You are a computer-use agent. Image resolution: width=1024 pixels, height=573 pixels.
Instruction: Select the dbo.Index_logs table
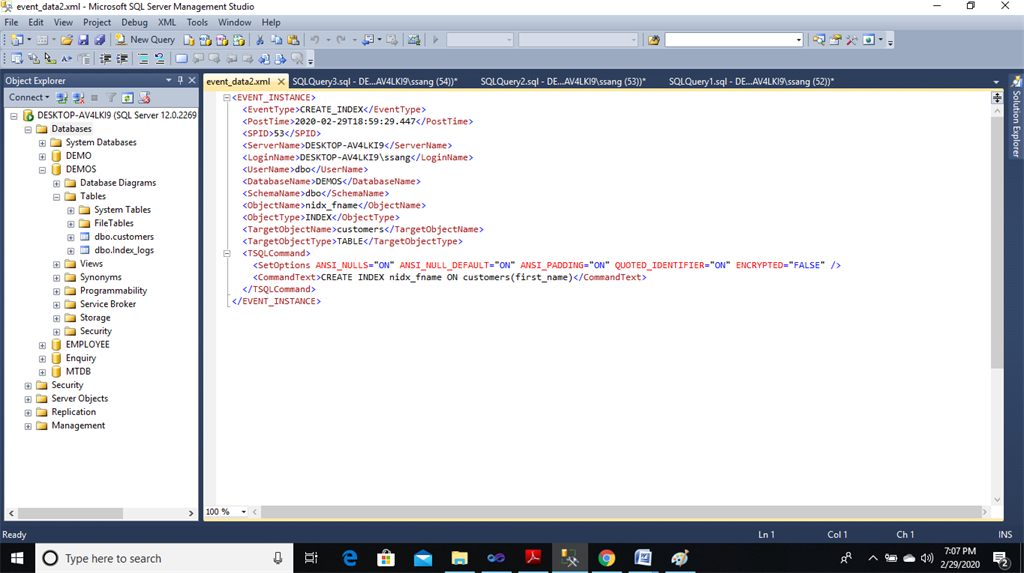click(x=124, y=250)
